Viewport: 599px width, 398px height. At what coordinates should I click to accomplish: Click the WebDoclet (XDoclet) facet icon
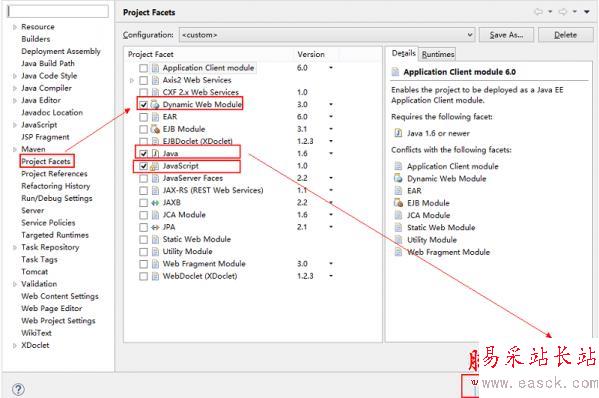(155, 276)
